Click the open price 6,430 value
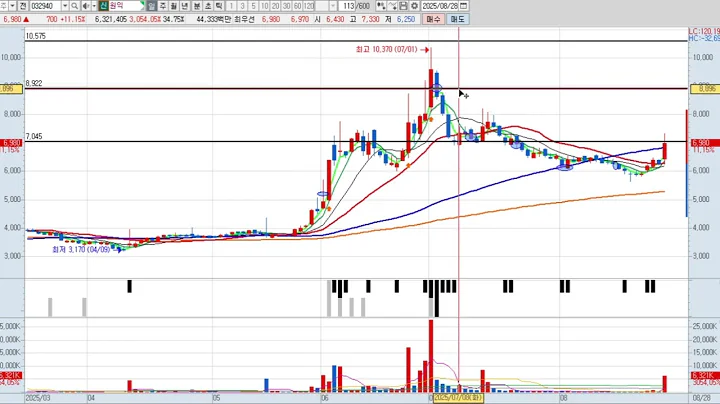This screenshot has width=720, height=404. [x=335, y=19]
